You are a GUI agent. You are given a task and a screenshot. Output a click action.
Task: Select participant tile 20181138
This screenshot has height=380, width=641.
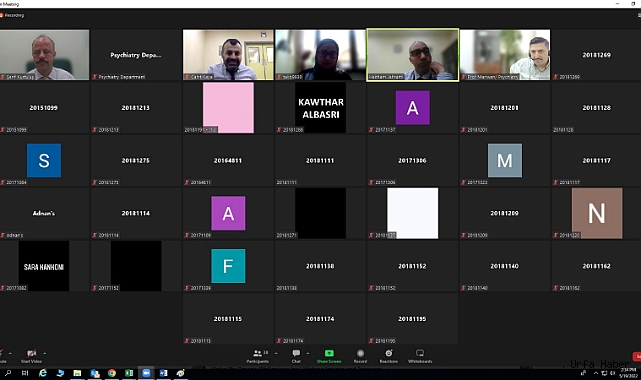pos(320,266)
